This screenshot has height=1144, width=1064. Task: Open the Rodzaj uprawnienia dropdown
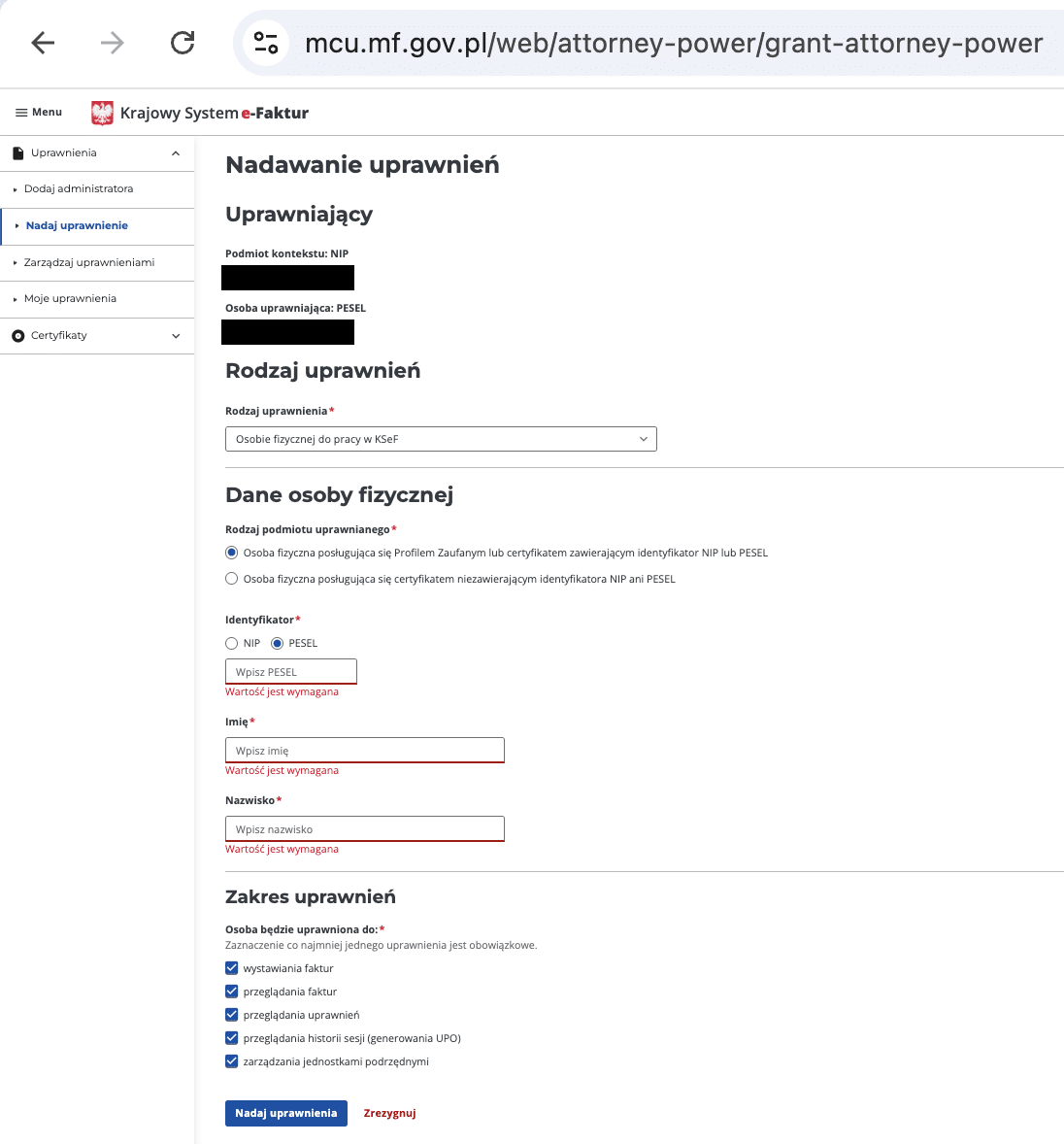[x=441, y=439]
